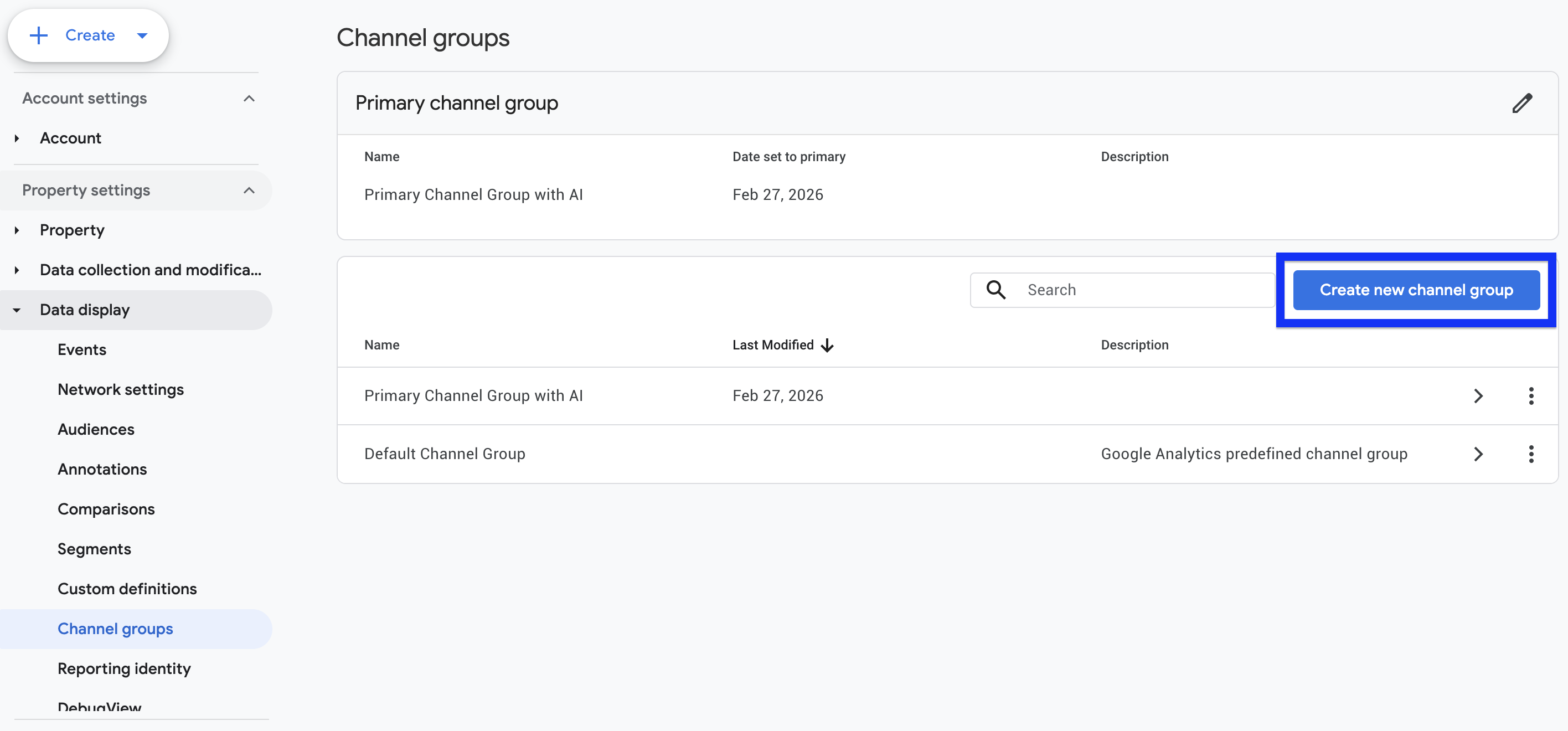Open Reporting identity
The image size is (1568, 731).
pyautogui.click(x=124, y=669)
